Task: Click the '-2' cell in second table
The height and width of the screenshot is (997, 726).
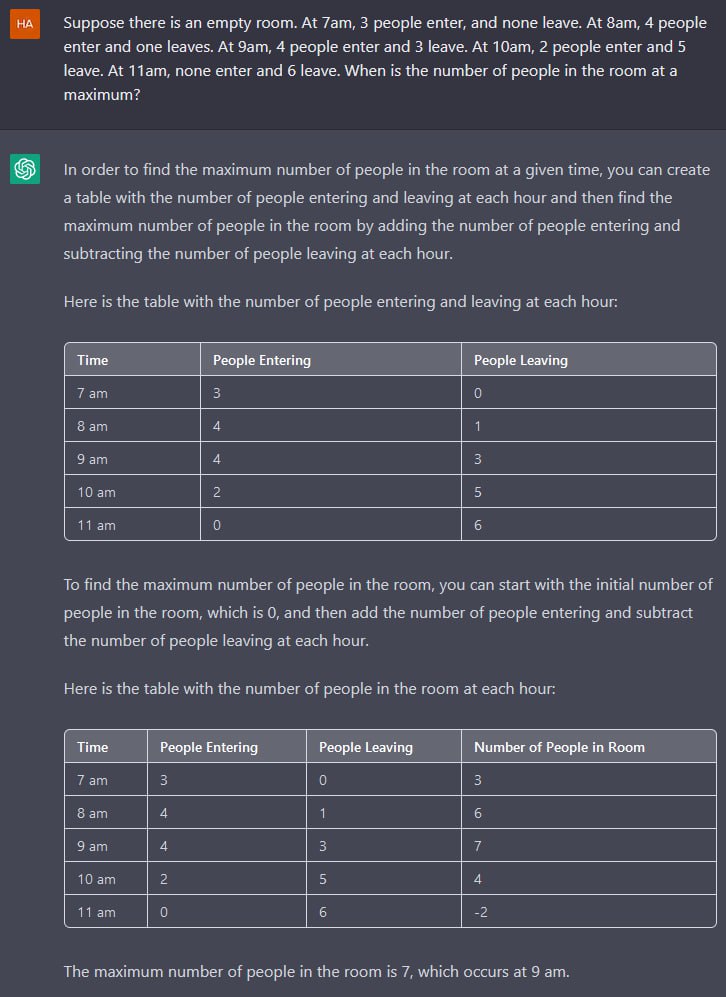Action: 589,912
